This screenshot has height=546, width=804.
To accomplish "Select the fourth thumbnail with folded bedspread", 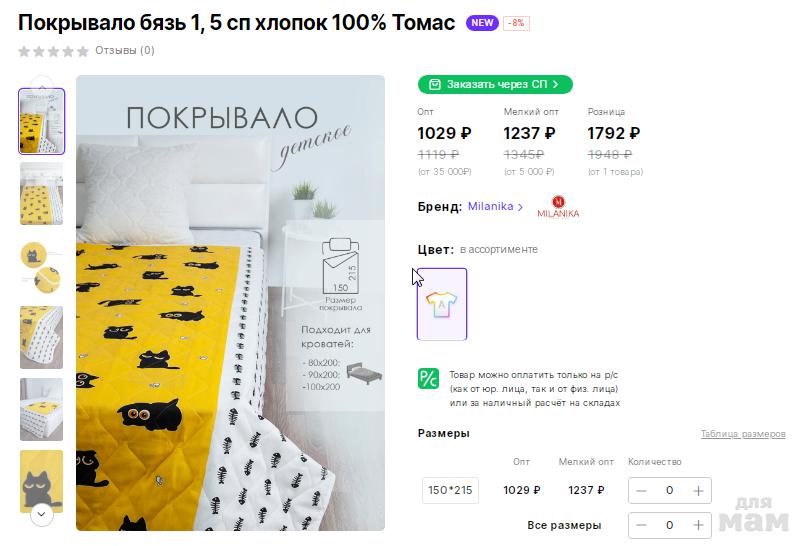I will click(41, 337).
